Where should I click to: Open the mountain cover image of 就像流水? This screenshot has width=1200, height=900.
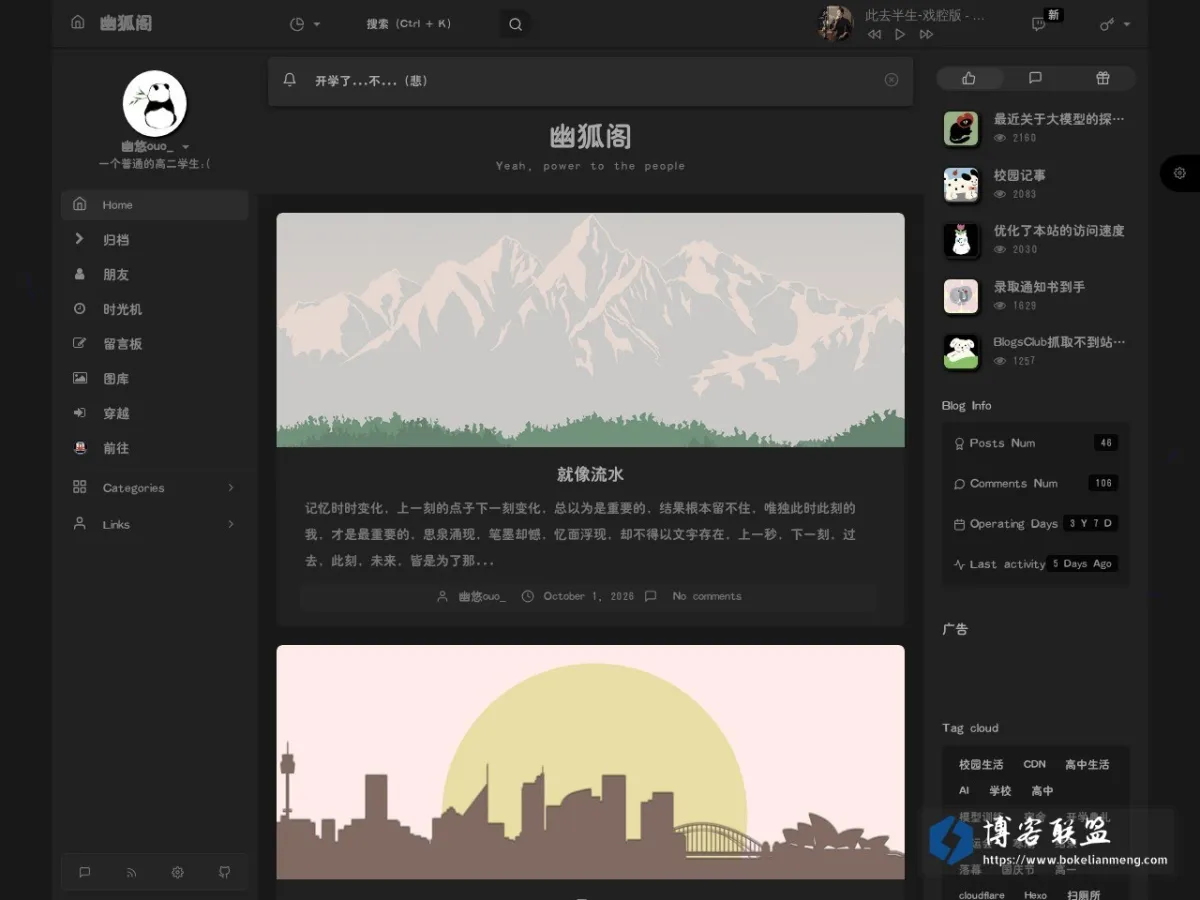click(x=590, y=330)
